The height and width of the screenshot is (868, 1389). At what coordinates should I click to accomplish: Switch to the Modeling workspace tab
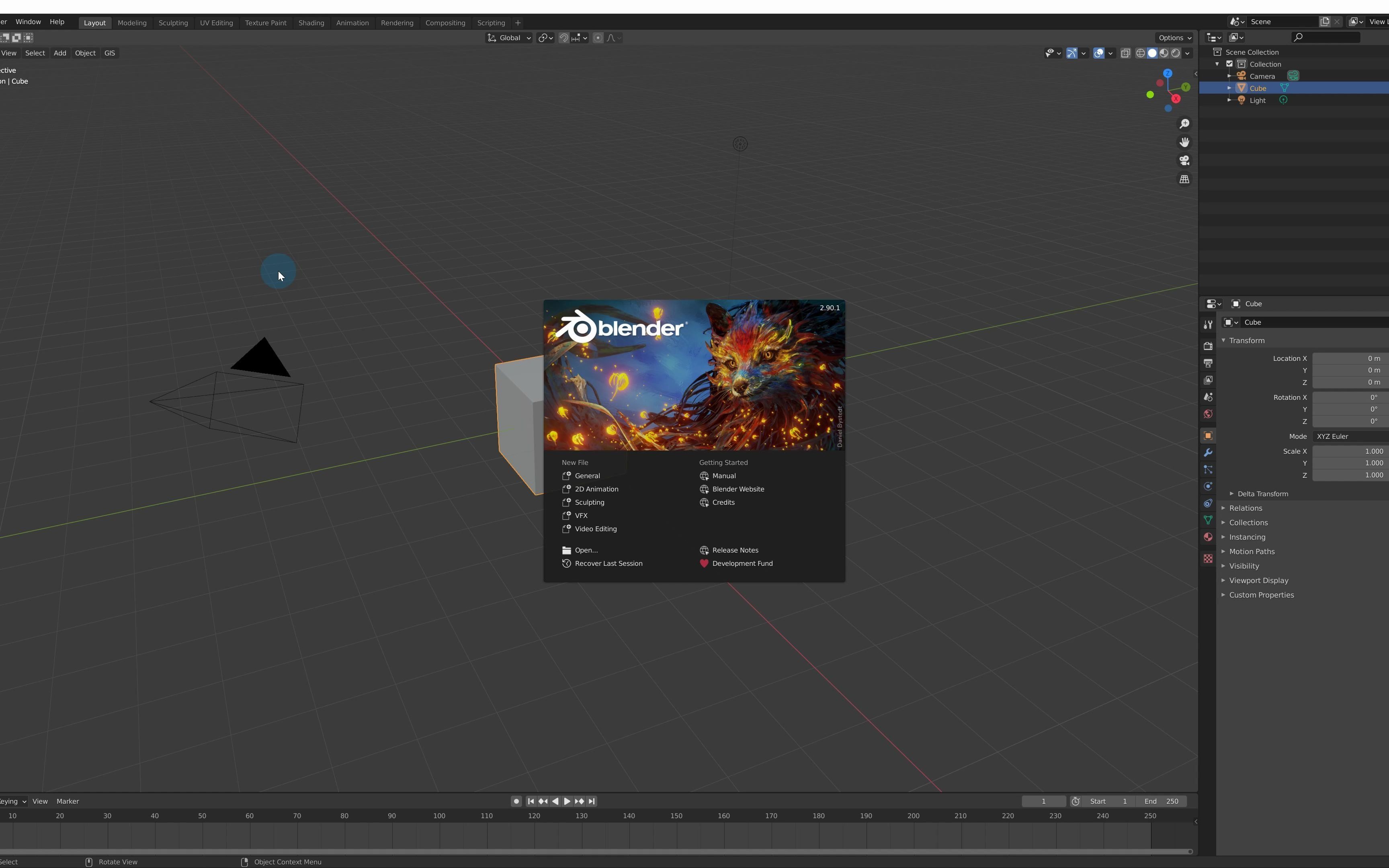[x=132, y=23]
